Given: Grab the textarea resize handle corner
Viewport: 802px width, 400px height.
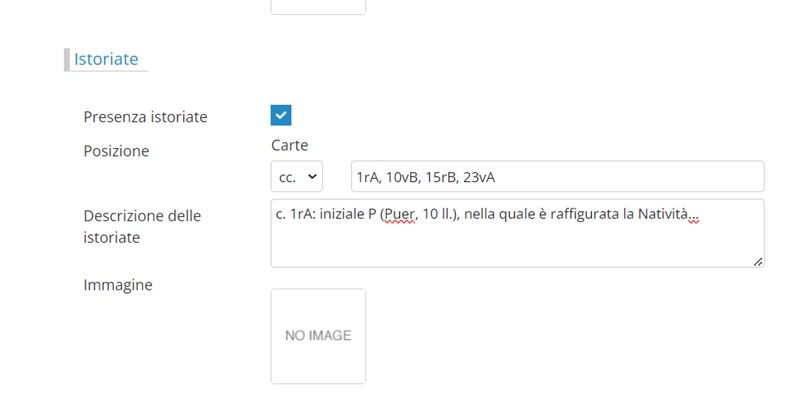Looking at the screenshot, I should pyautogui.click(x=758, y=261).
